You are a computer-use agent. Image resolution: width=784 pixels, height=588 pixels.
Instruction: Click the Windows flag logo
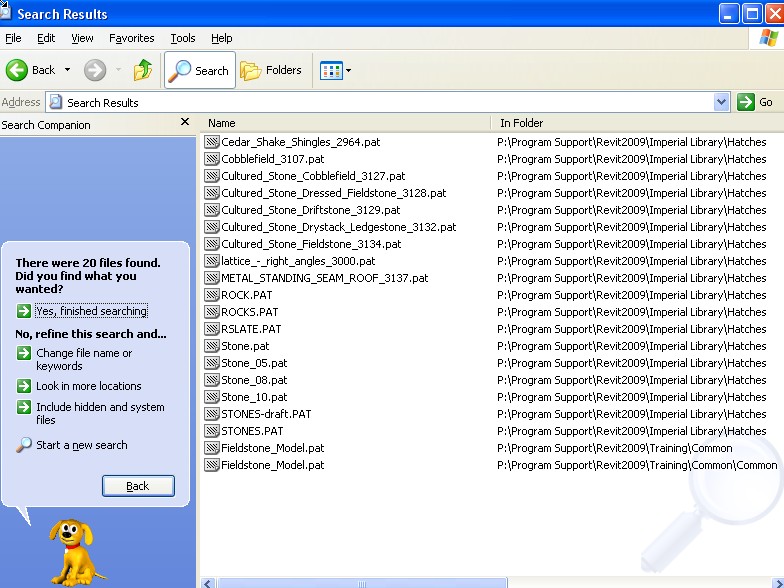(768, 38)
